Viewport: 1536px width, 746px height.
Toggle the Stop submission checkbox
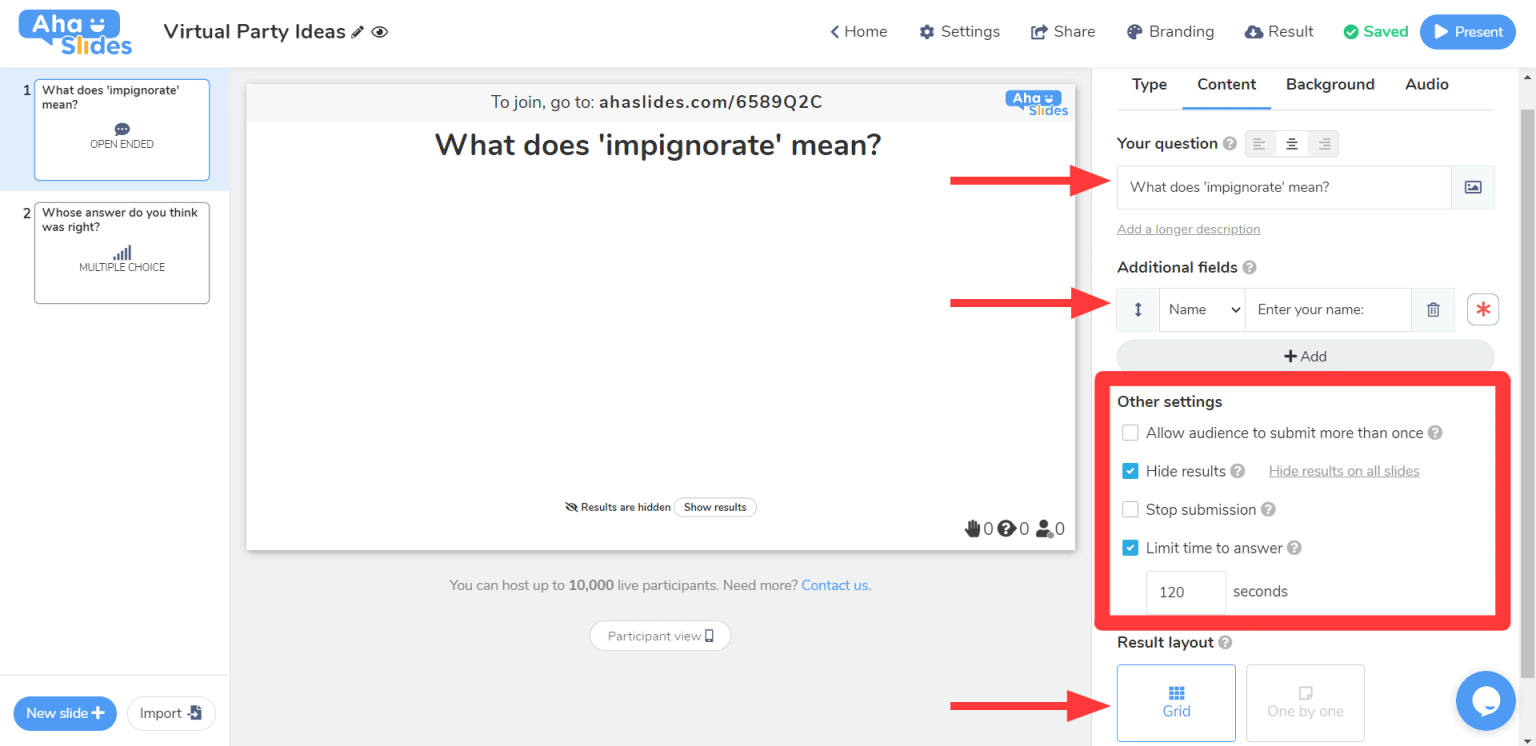pyautogui.click(x=1130, y=510)
